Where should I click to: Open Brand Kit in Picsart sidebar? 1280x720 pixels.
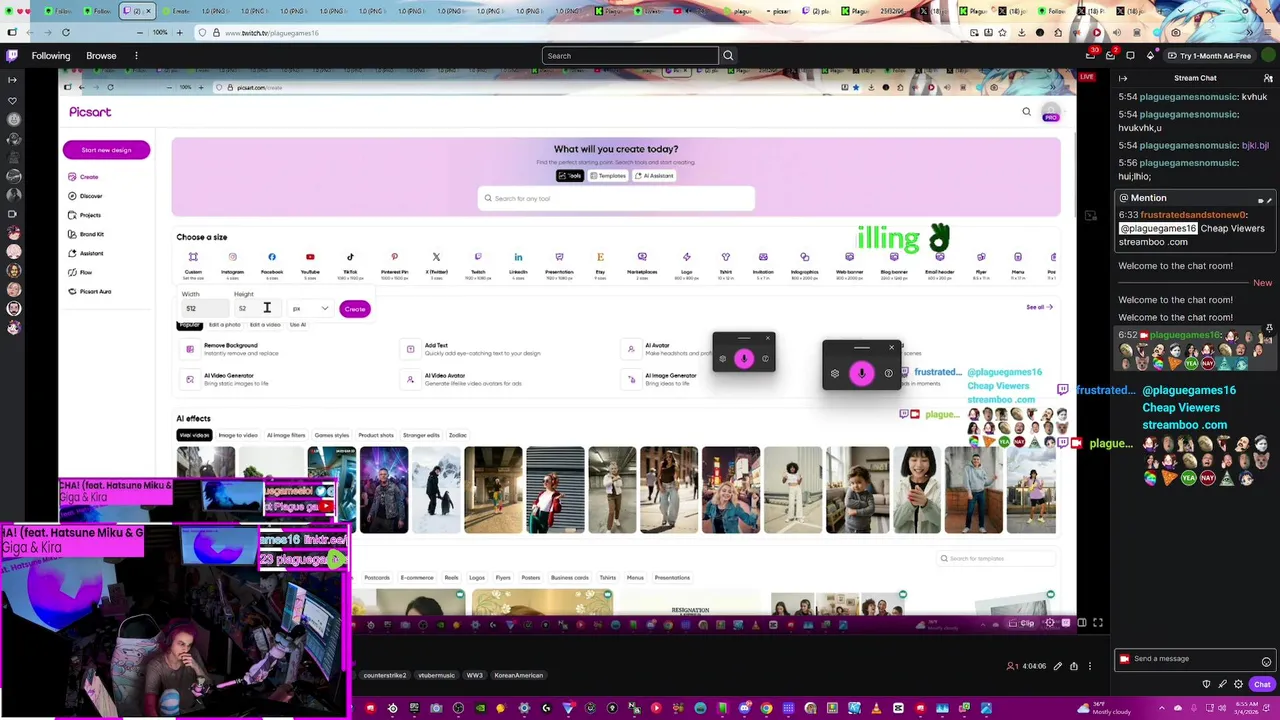pos(85,234)
